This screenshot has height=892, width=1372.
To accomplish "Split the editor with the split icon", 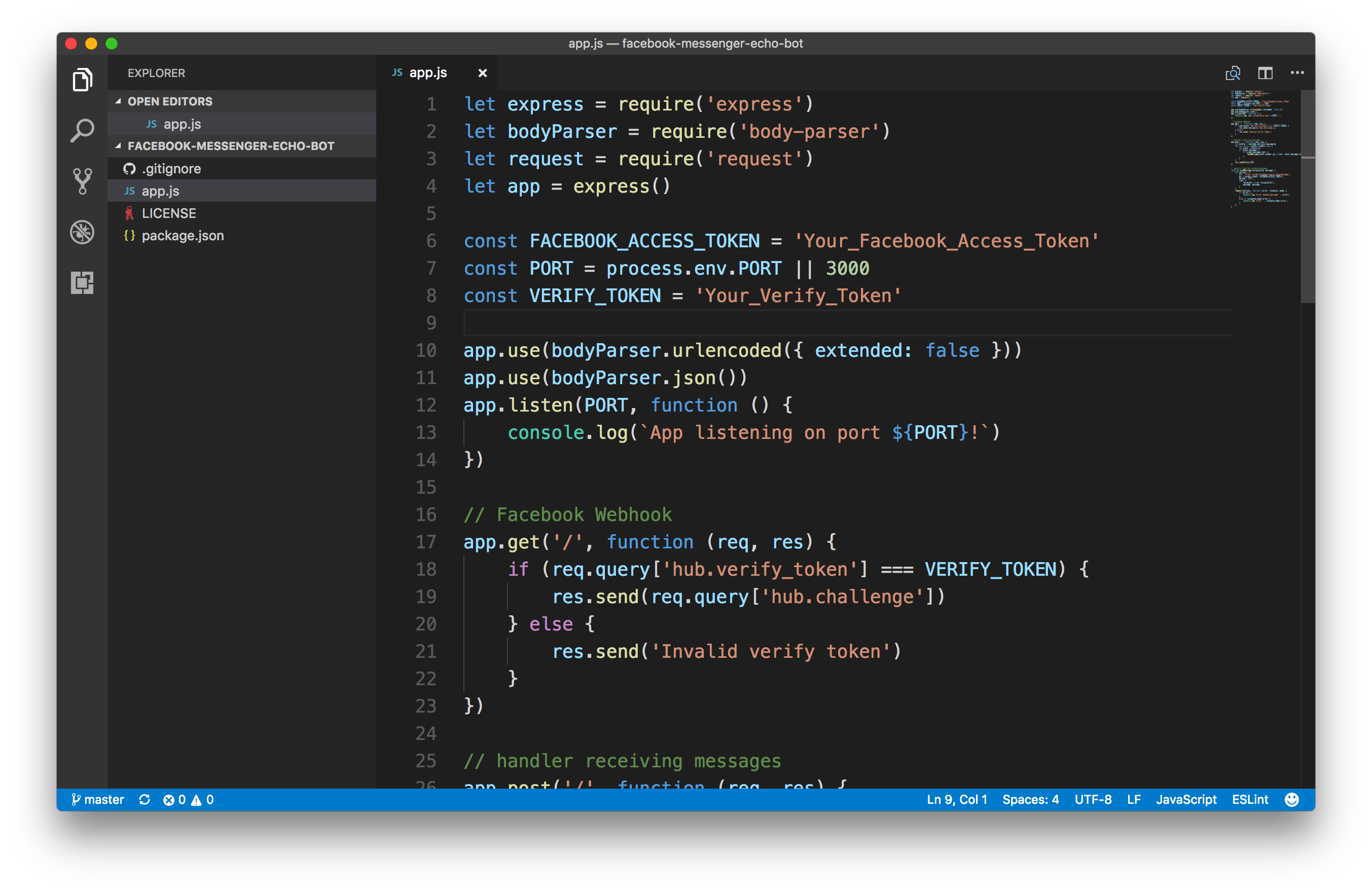I will point(1266,73).
